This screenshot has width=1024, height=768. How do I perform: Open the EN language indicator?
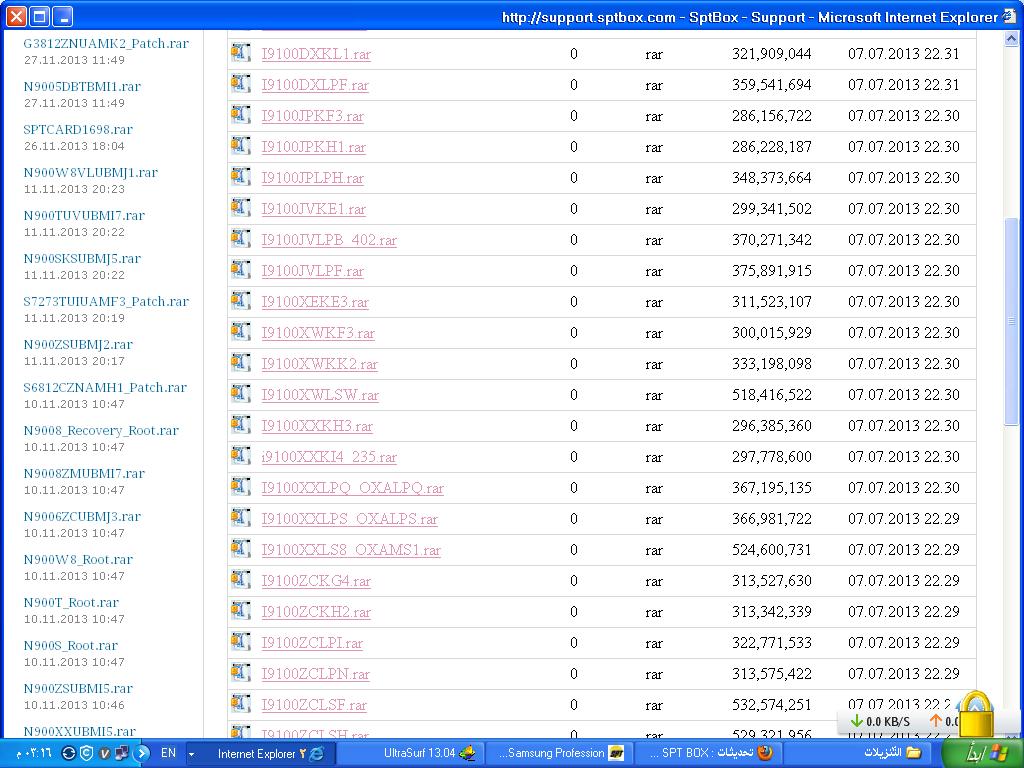[168, 753]
